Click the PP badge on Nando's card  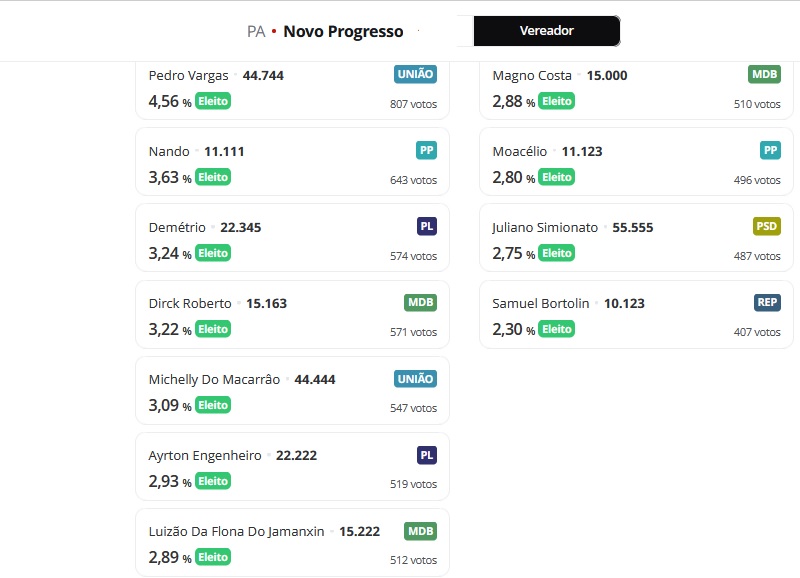click(427, 150)
